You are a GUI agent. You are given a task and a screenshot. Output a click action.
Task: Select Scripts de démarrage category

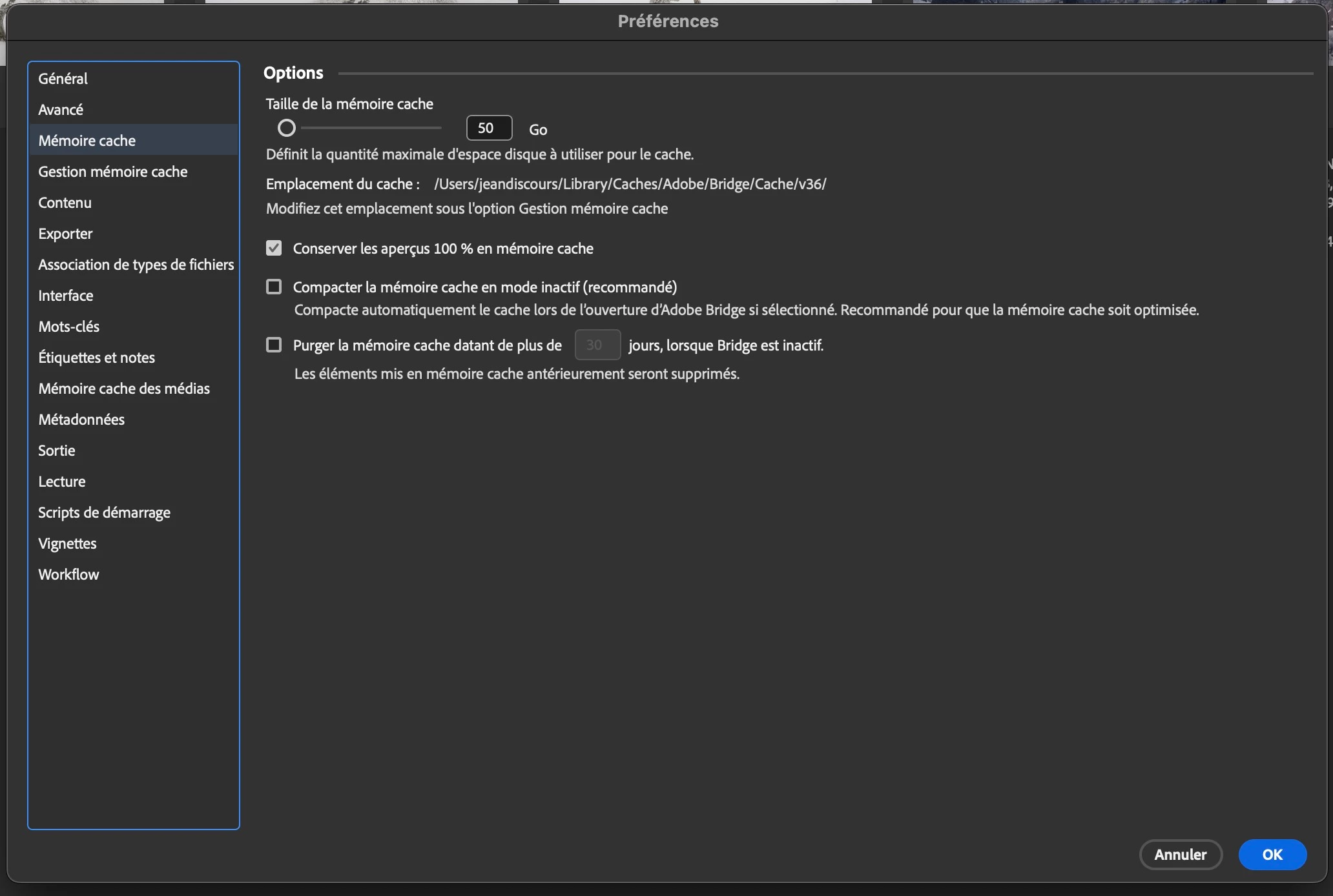[x=105, y=513]
